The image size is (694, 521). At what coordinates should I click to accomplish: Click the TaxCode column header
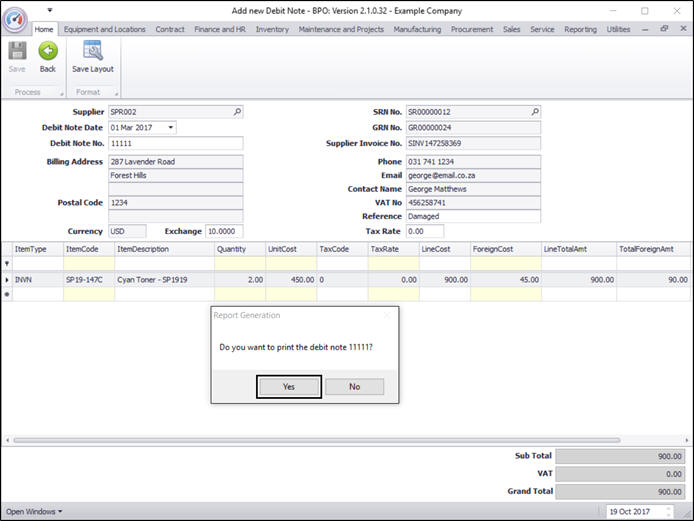(342, 249)
